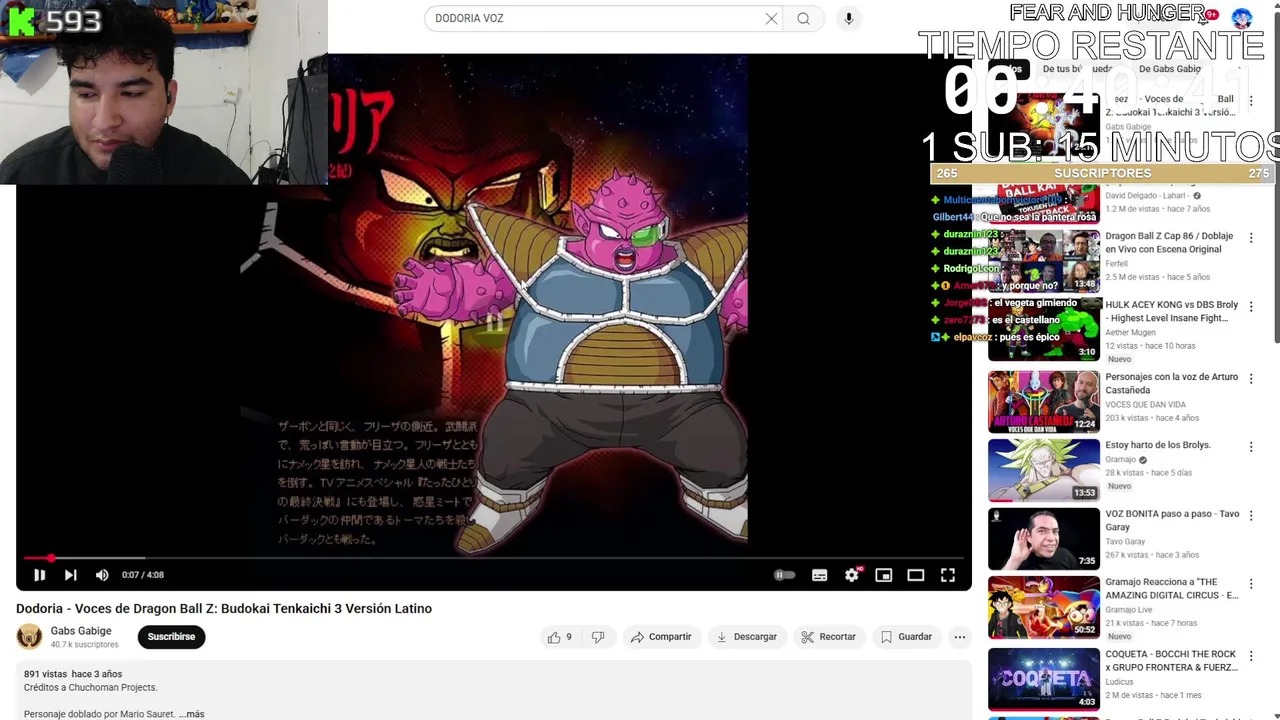
Task: Start voice search with microphone
Action: (x=848, y=18)
